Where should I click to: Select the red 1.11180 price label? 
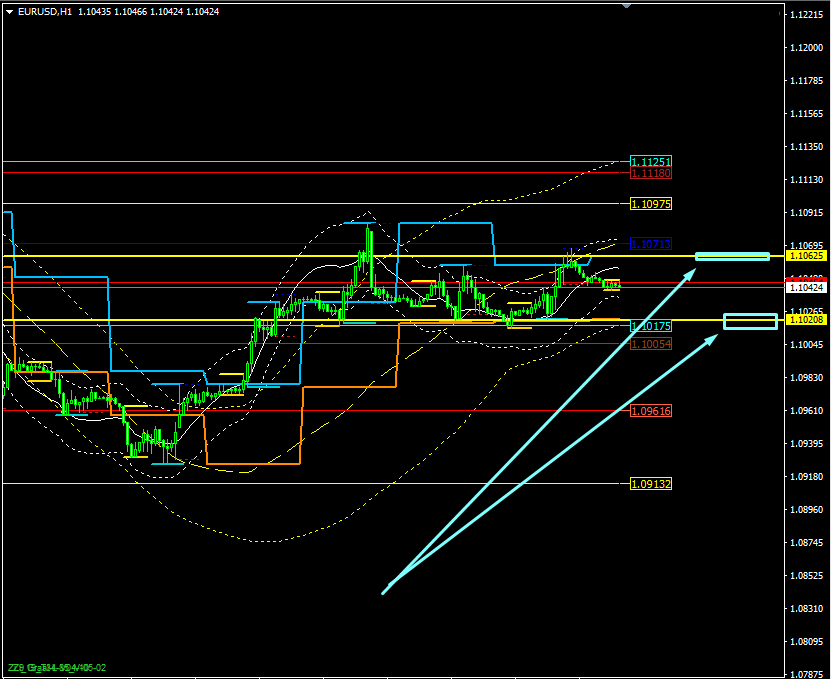pos(651,173)
